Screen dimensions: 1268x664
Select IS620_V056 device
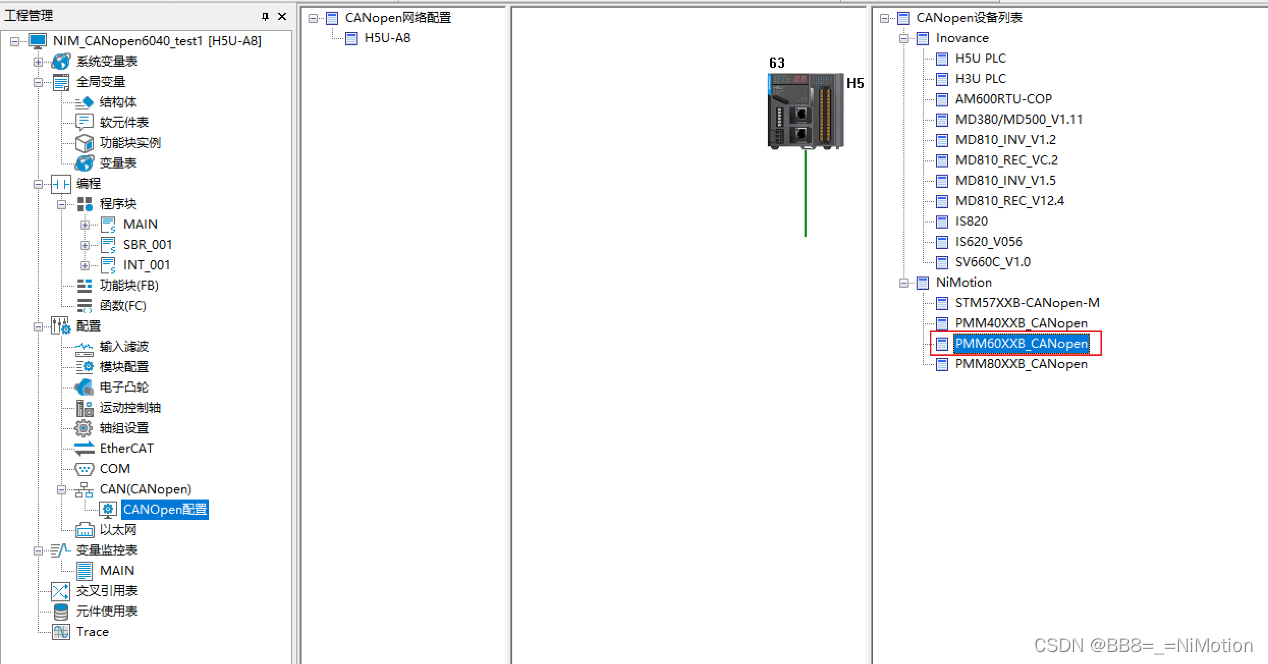coord(988,242)
